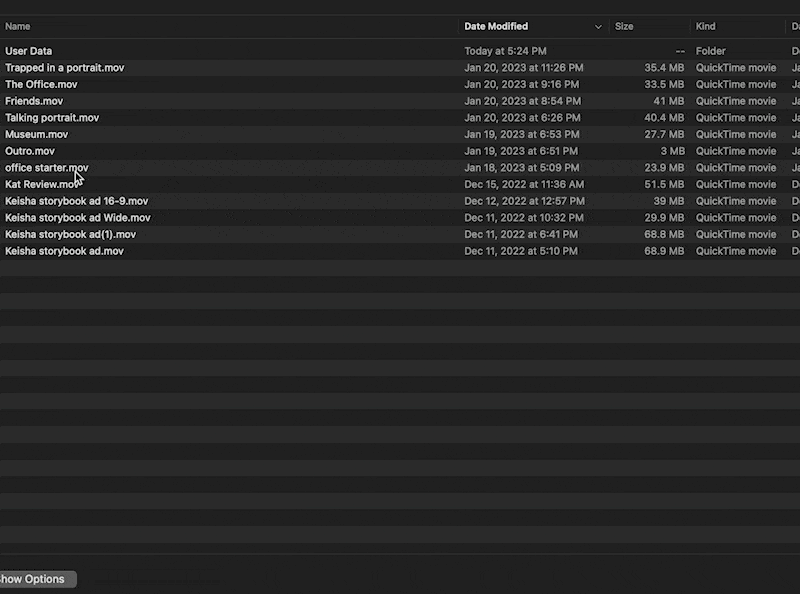The image size is (800, 594).
Task: Click date Jan 18, 2023 at 5:09 PM
Action: (522, 168)
